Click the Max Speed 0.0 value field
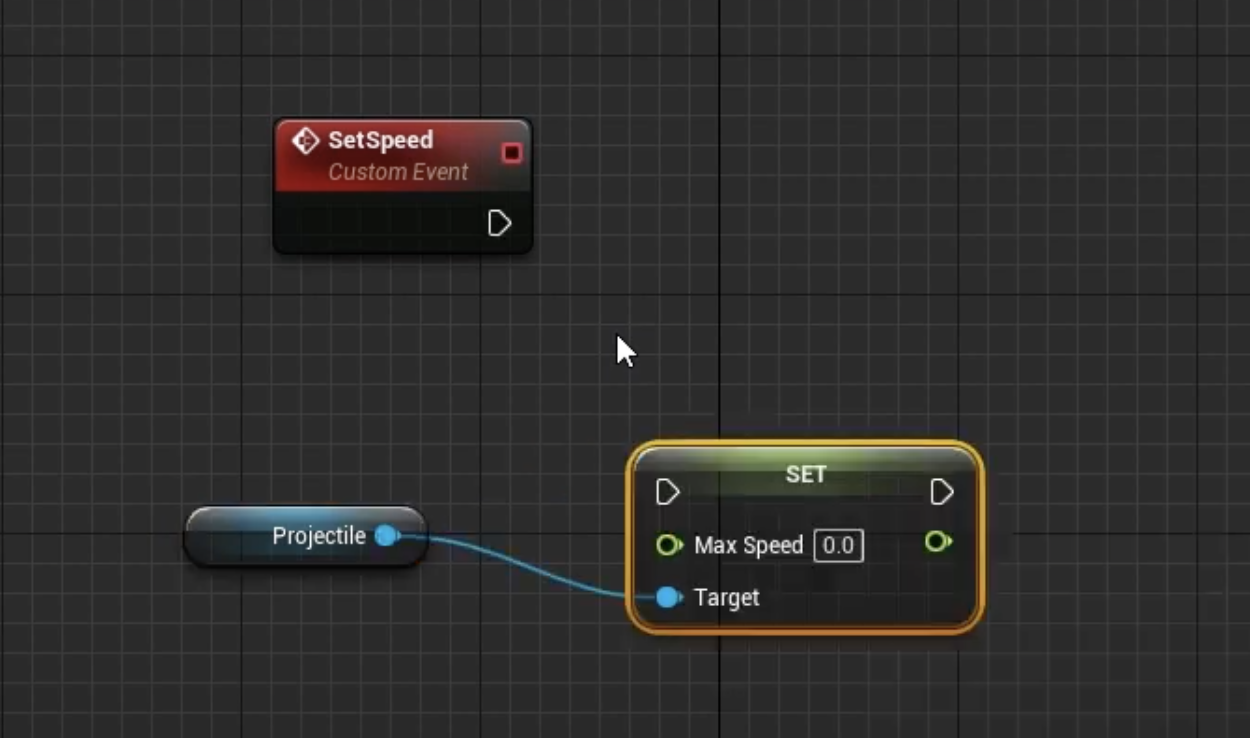Screen dimensions: 1250x738 tap(838, 545)
